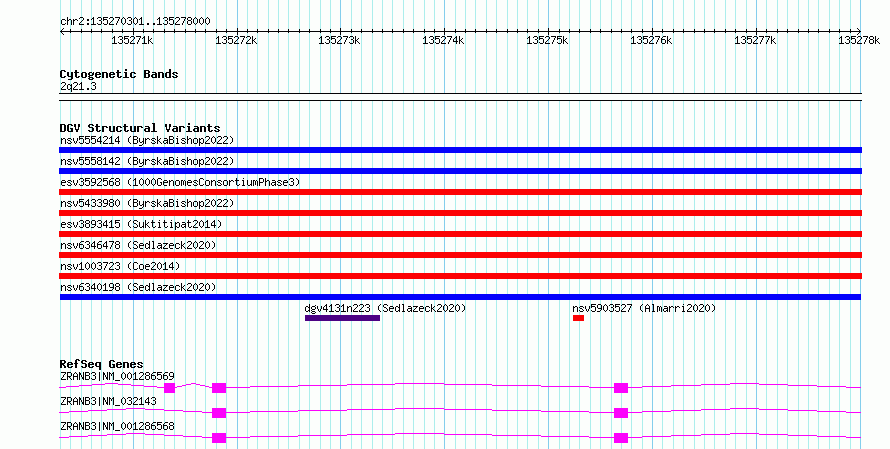Open transcript ZRANB3|NM_001286569 label
The width and height of the screenshot is (890, 449).
pos(117,376)
